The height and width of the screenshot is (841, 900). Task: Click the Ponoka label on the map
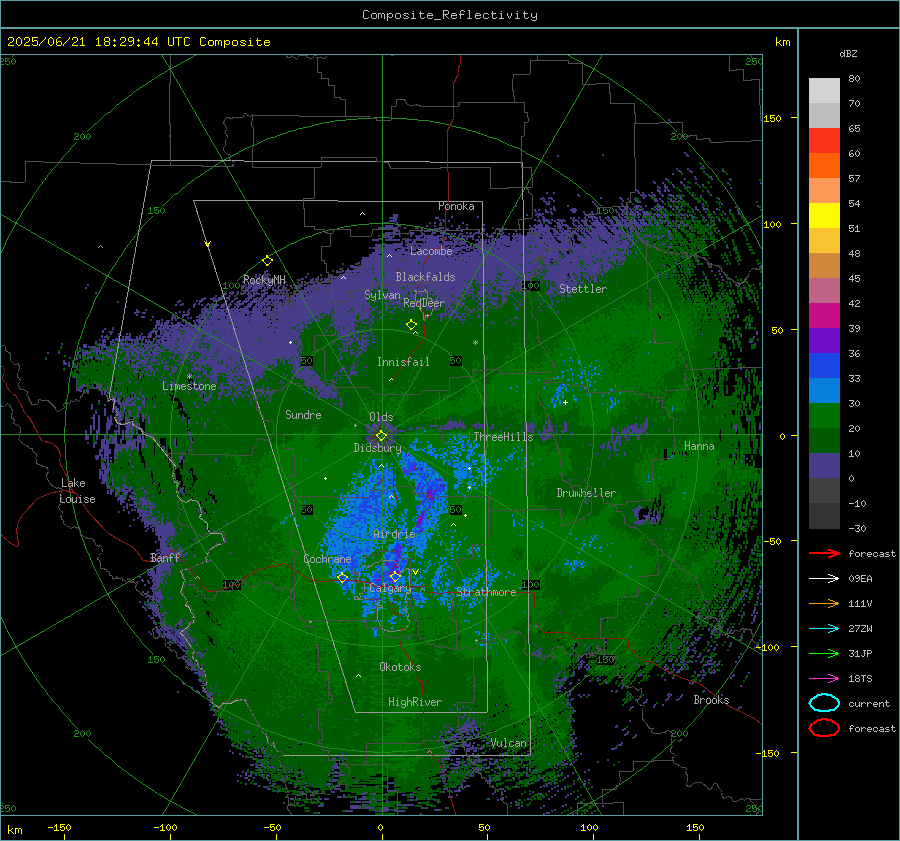click(456, 206)
